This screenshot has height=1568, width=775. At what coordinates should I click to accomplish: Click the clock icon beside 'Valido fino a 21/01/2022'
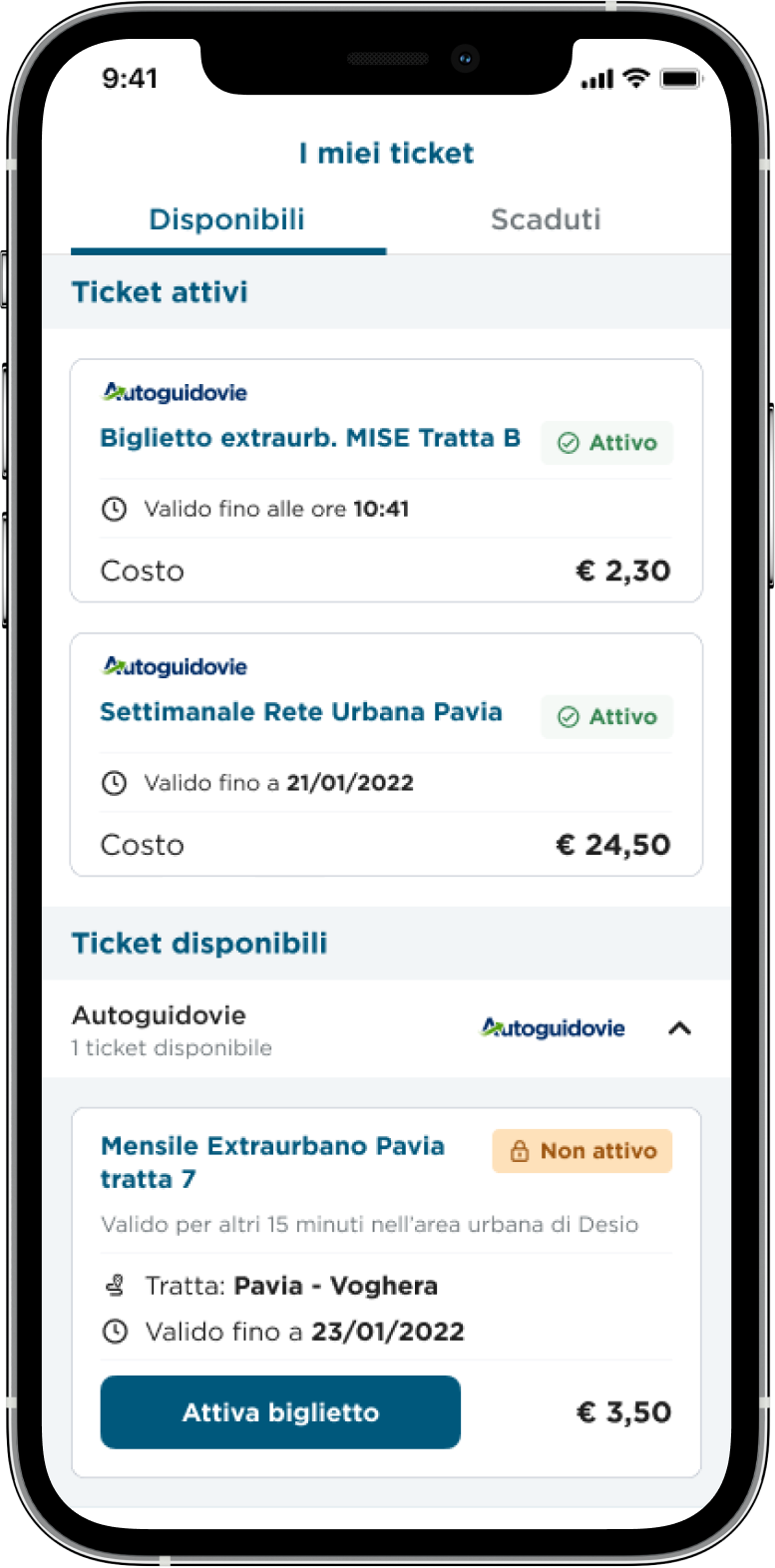(115, 784)
